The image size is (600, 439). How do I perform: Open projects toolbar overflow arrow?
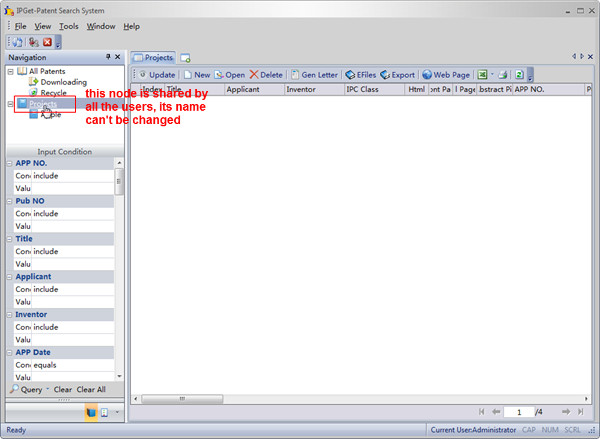530,75
